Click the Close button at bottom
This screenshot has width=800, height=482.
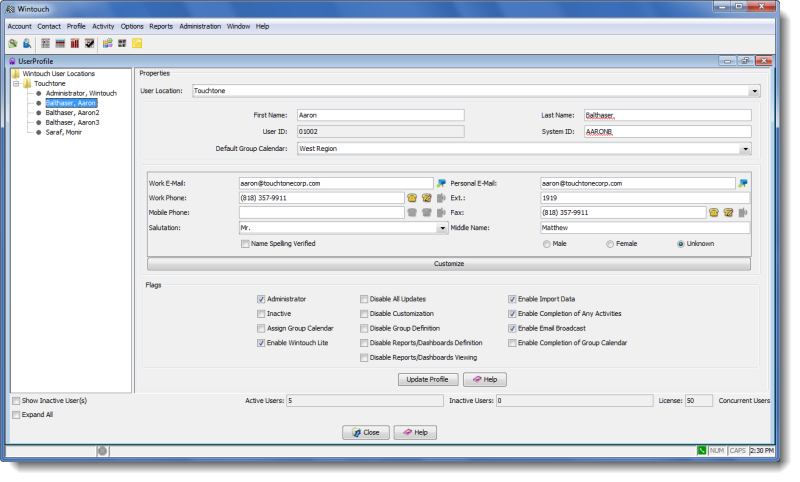coord(366,434)
